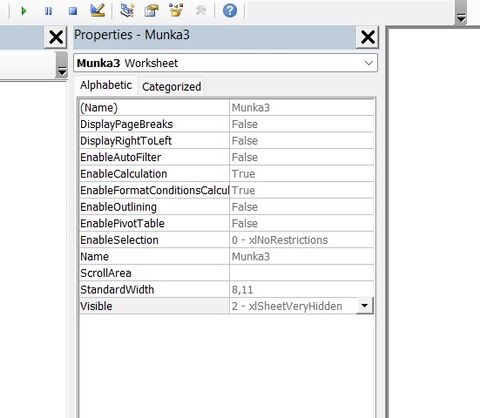Click the Run Sub green play icon
This screenshot has width=480, height=418.
coord(23,11)
